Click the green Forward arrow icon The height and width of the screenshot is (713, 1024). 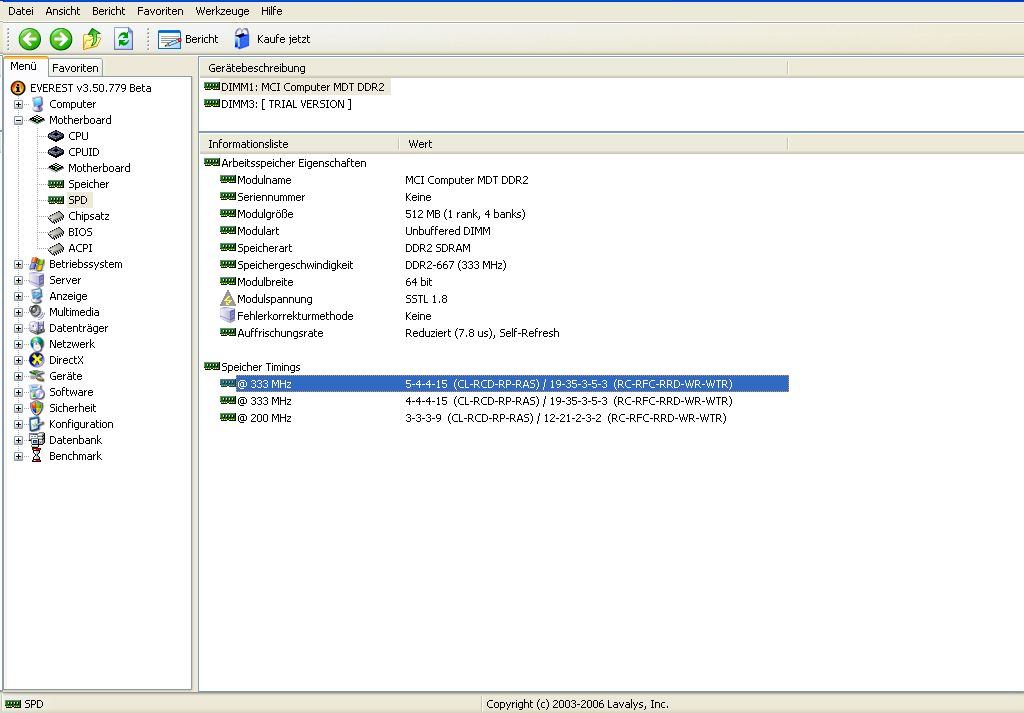[x=61, y=39]
